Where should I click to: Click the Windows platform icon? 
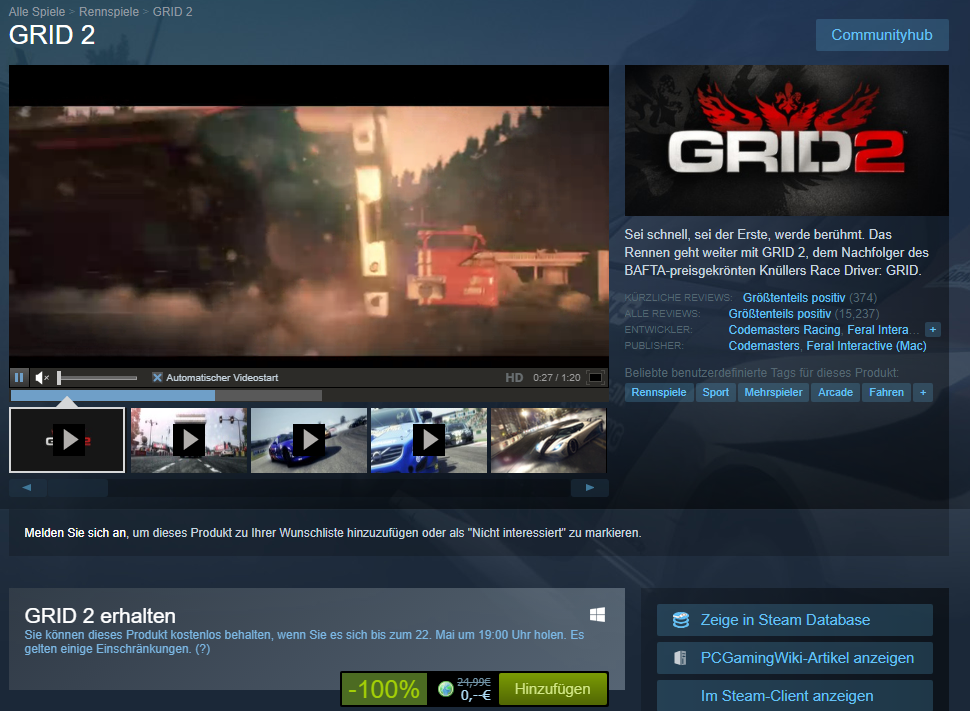[598, 614]
